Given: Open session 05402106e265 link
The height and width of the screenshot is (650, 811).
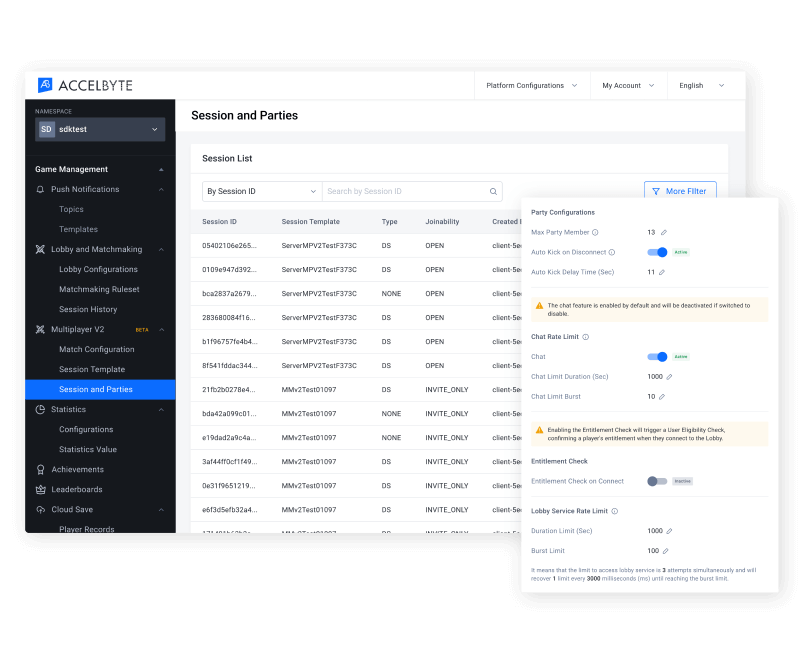Looking at the screenshot, I should coord(229,246).
